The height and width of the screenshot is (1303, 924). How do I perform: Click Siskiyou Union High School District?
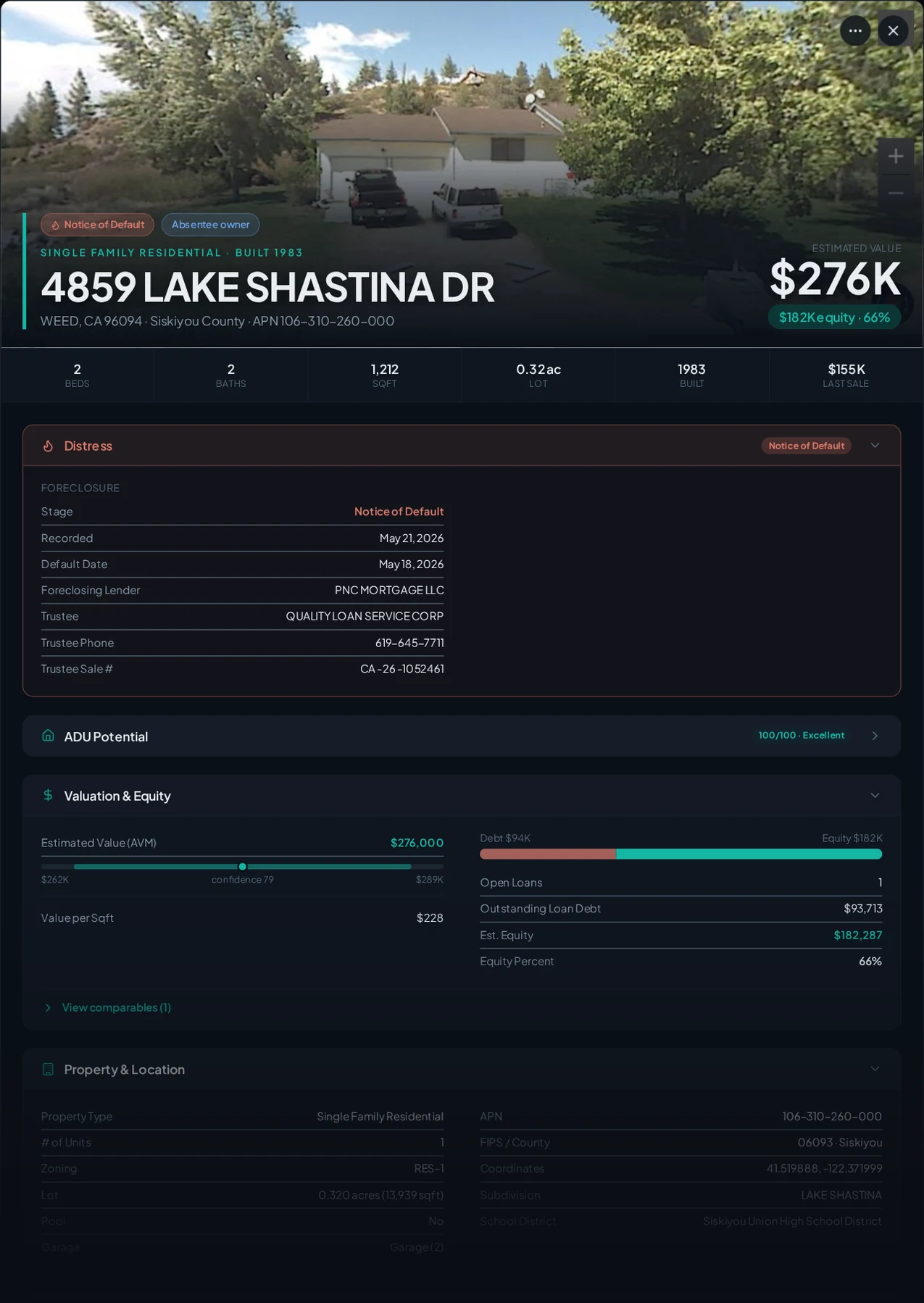pyautogui.click(x=792, y=1221)
